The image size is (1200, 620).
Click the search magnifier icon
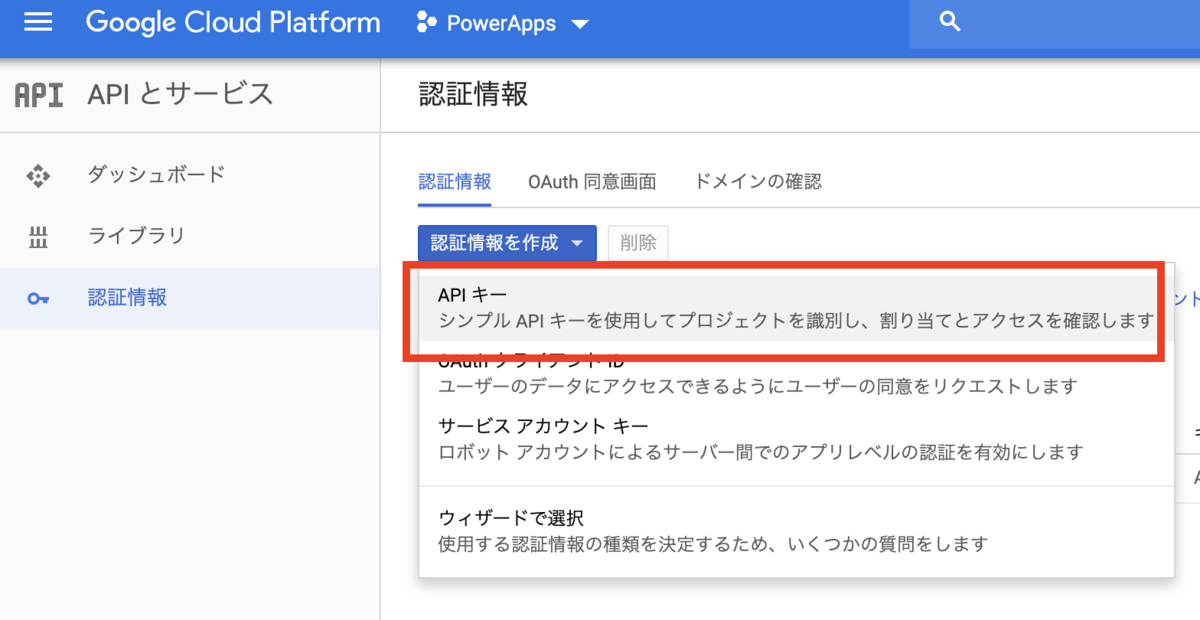click(951, 22)
